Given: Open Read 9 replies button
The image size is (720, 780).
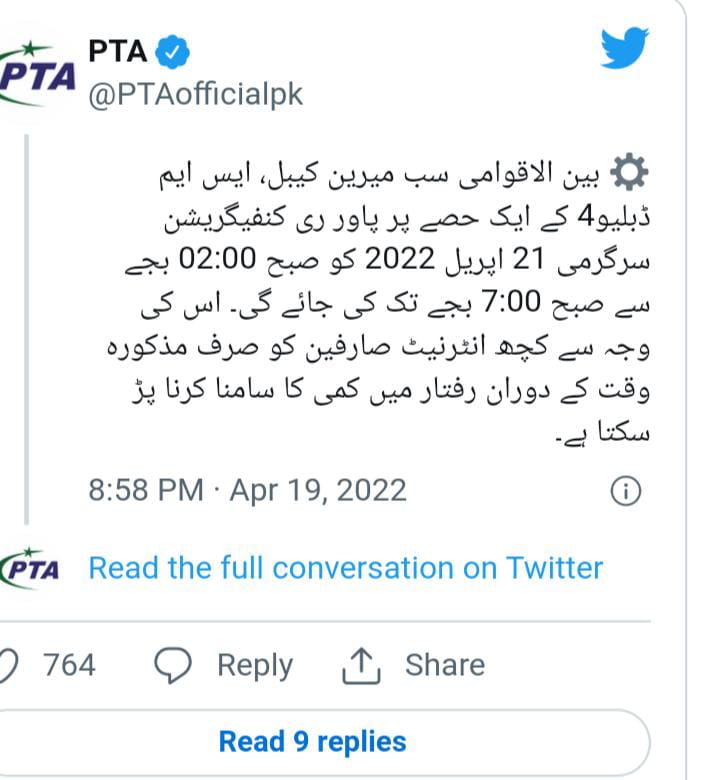Looking at the screenshot, I should (312, 742).
